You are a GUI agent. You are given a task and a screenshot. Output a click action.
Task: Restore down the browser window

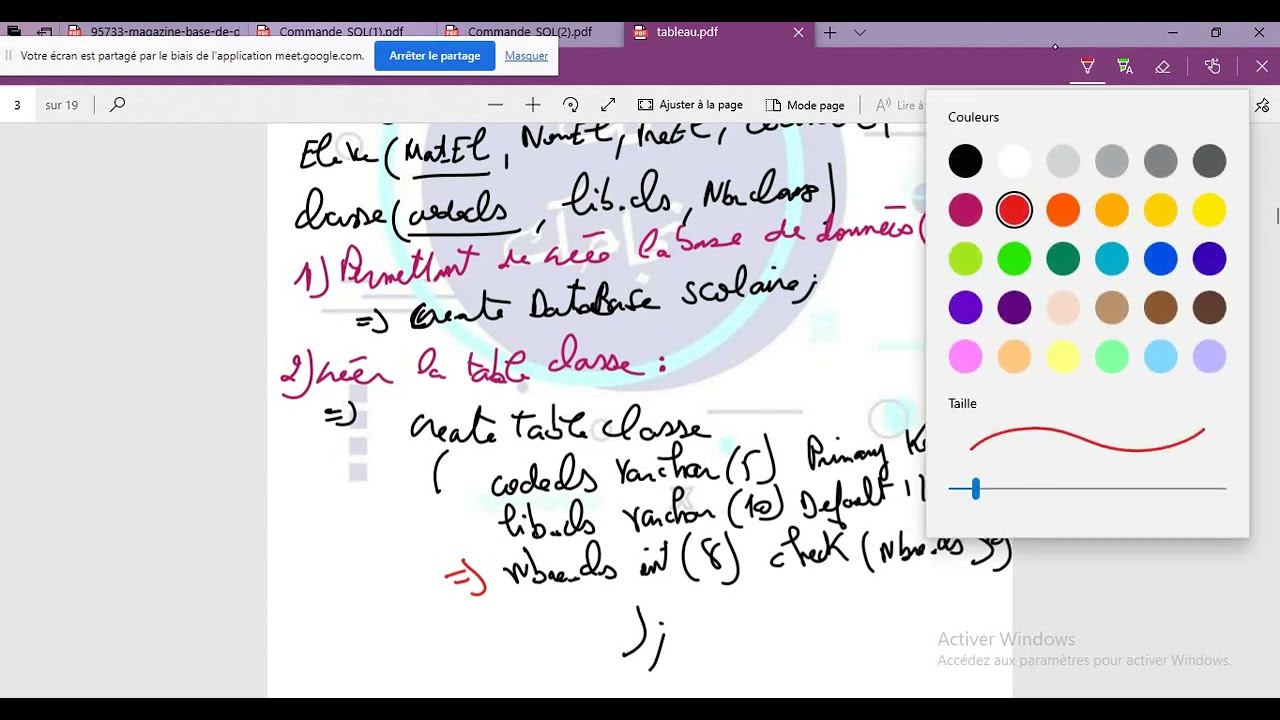(1216, 32)
